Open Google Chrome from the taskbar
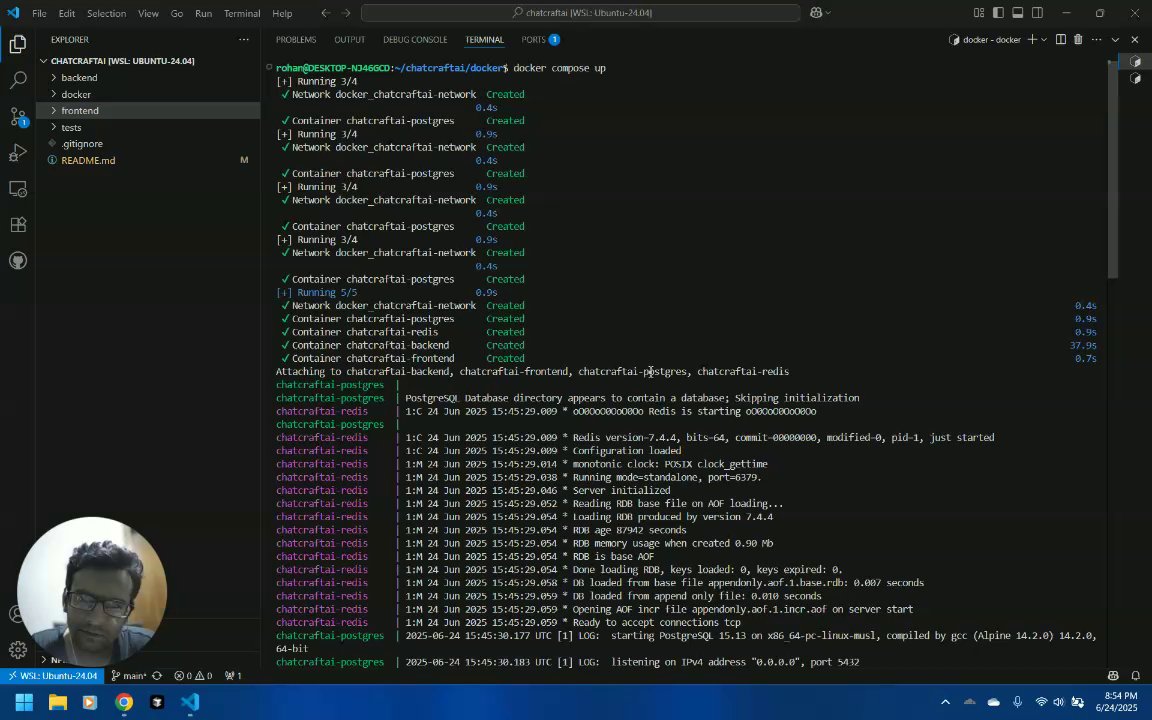This screenshot has height=720, width=1152. (123, 702)
